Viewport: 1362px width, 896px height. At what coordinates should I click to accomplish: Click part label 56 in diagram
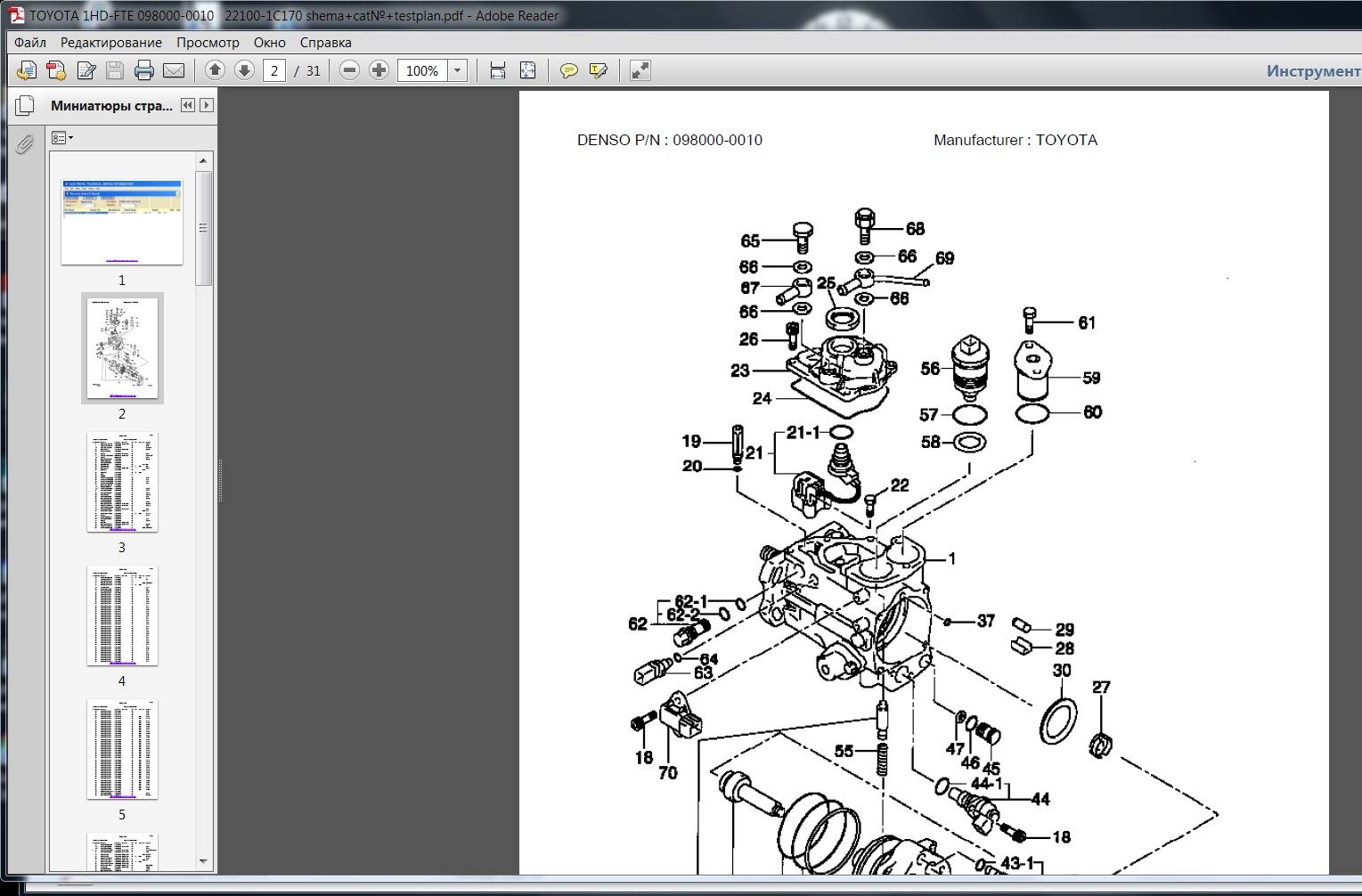pos(930,368)
